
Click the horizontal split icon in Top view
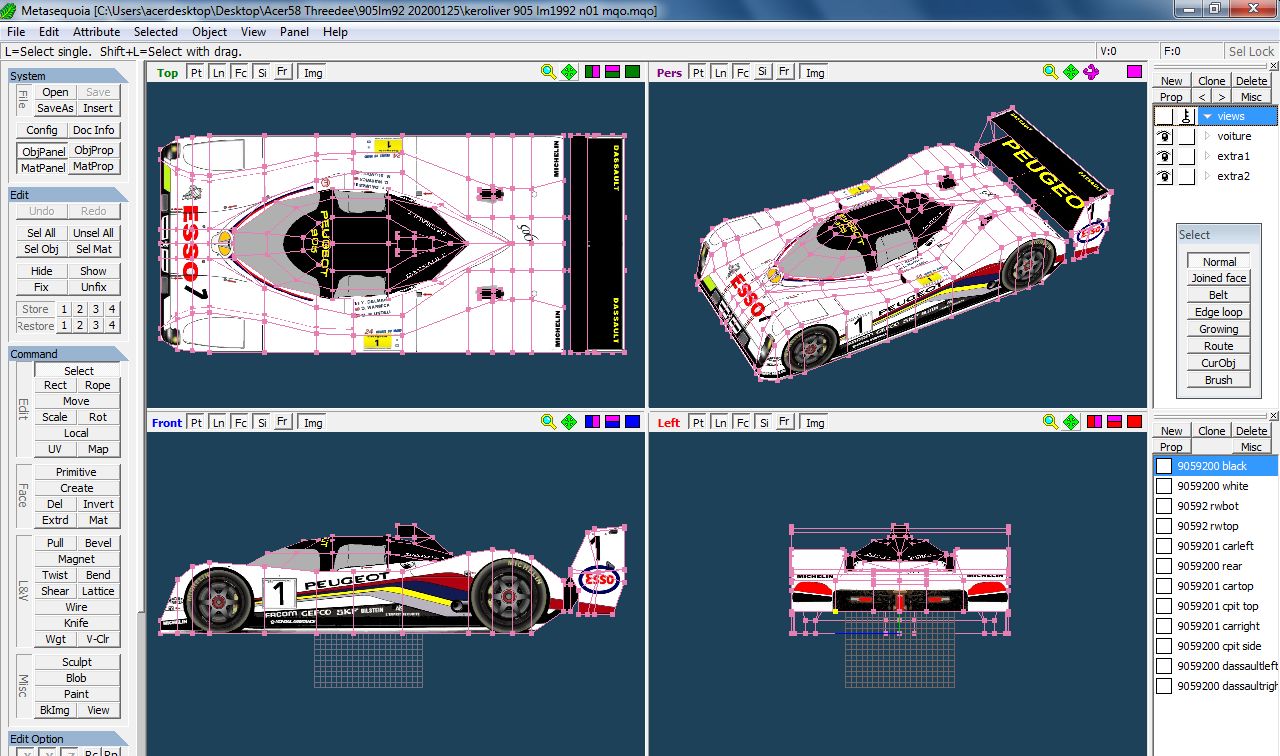(x=613, y=72)
